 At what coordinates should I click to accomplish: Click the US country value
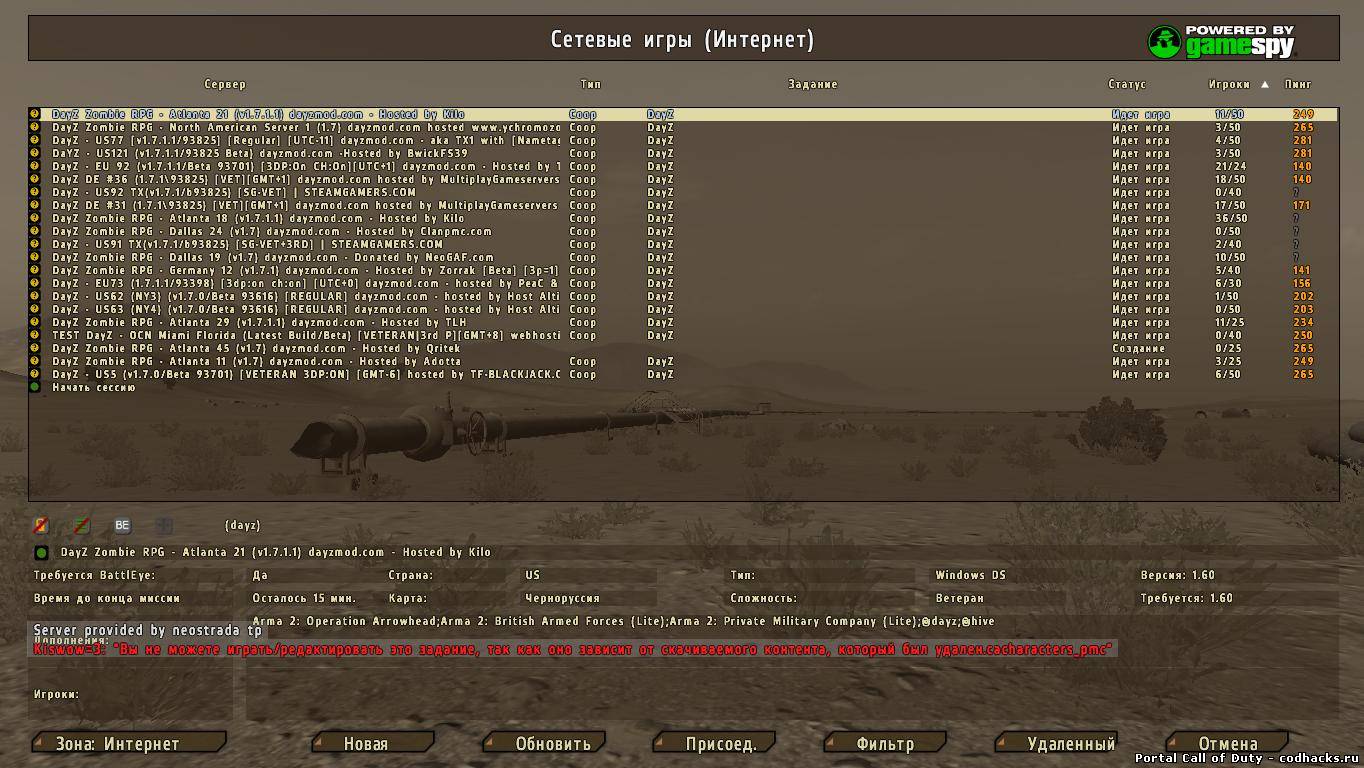point(532,576)
